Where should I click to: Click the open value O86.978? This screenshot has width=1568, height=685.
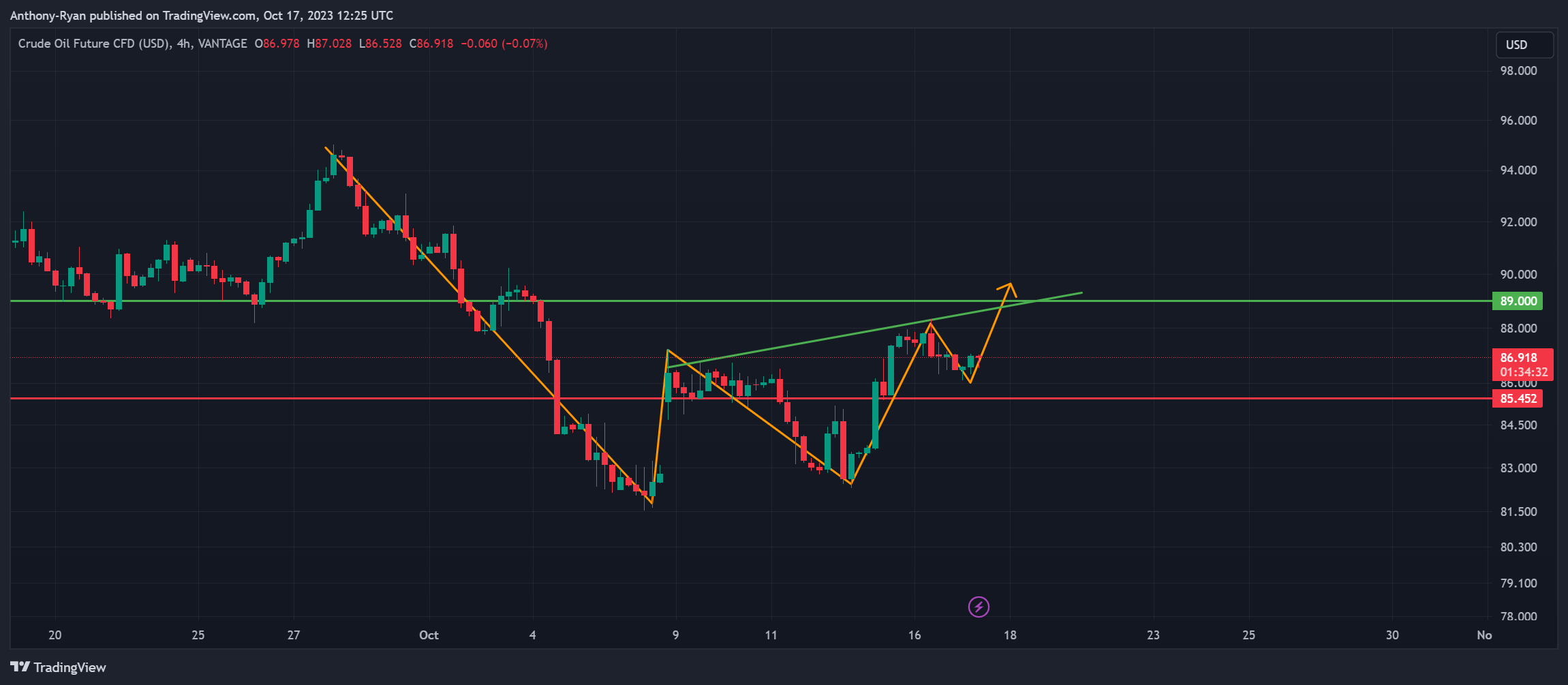click(x=277, y=44)
